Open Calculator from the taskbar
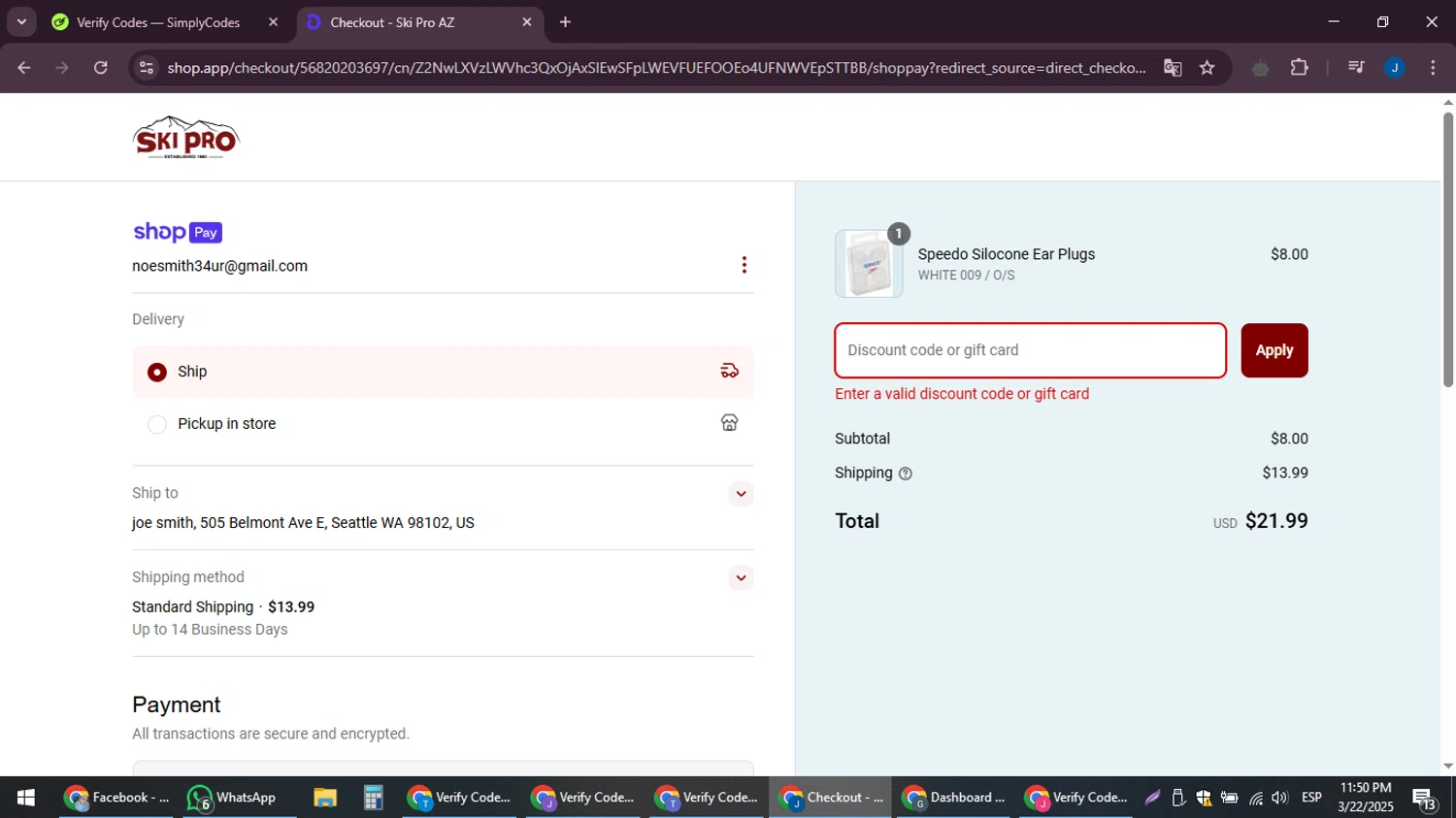Viewport: 1456px width, 818px height. point(374,798)
